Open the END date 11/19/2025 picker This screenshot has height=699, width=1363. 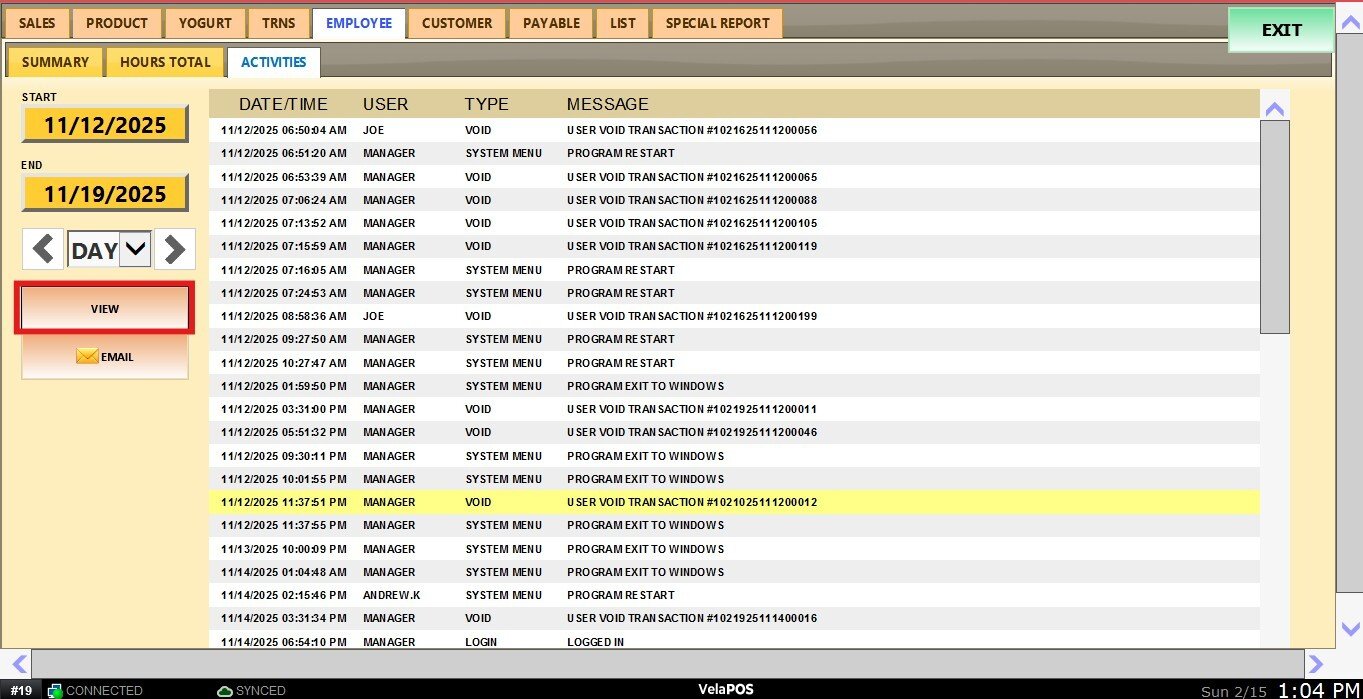point(105,194)
